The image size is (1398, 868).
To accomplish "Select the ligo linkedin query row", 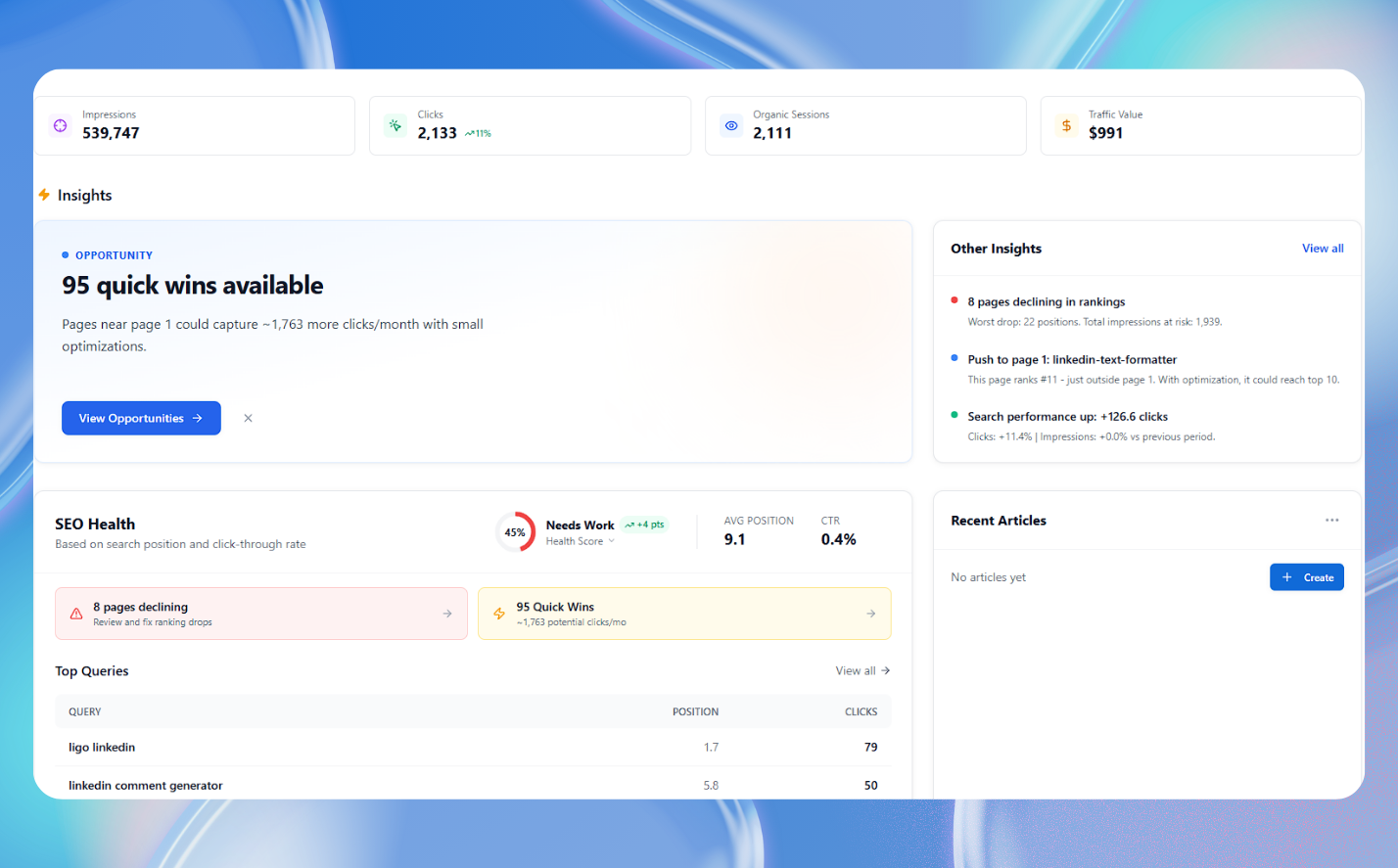I will pos(473,747).
